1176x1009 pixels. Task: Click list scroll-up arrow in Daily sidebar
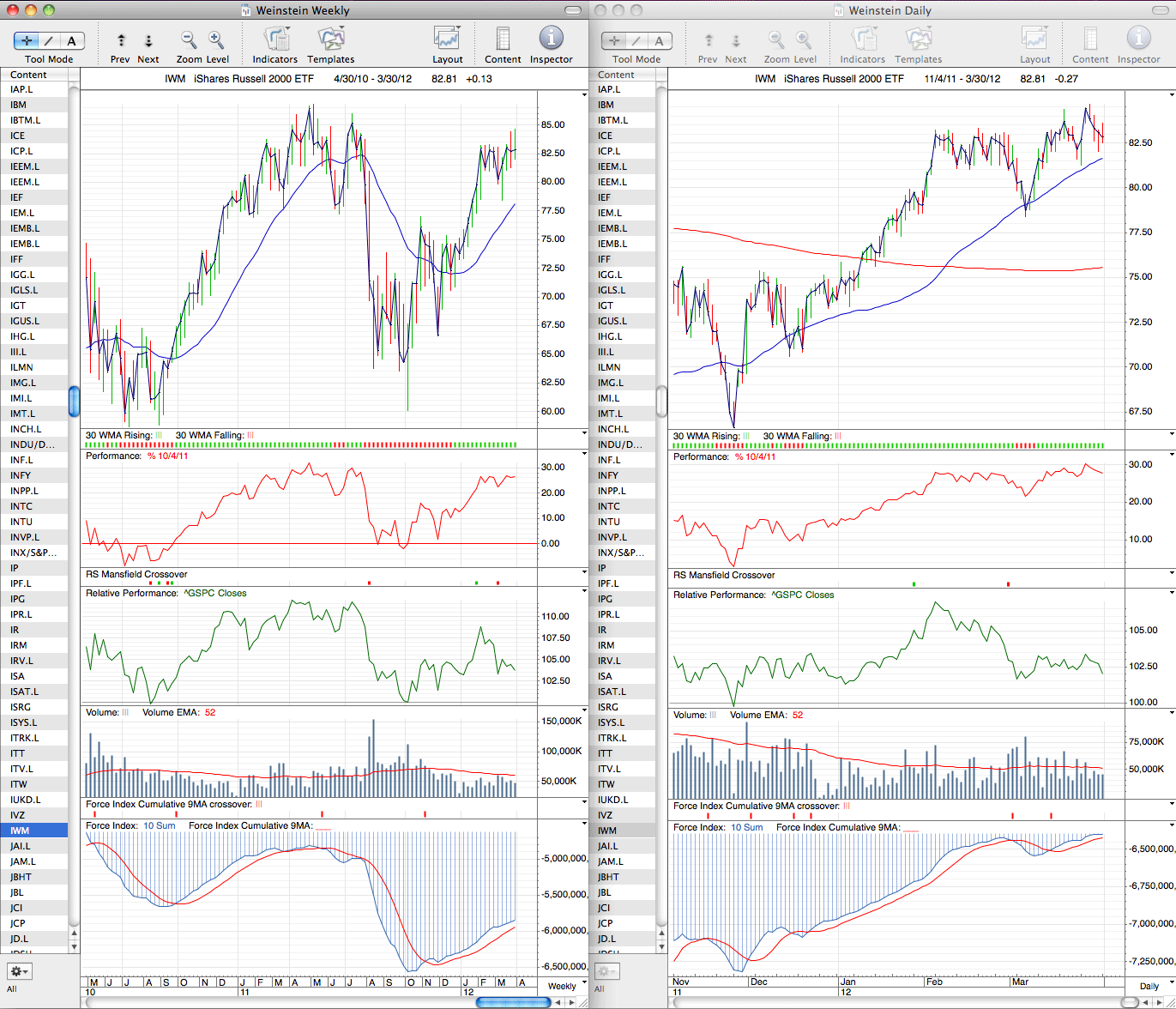[661, 933]
